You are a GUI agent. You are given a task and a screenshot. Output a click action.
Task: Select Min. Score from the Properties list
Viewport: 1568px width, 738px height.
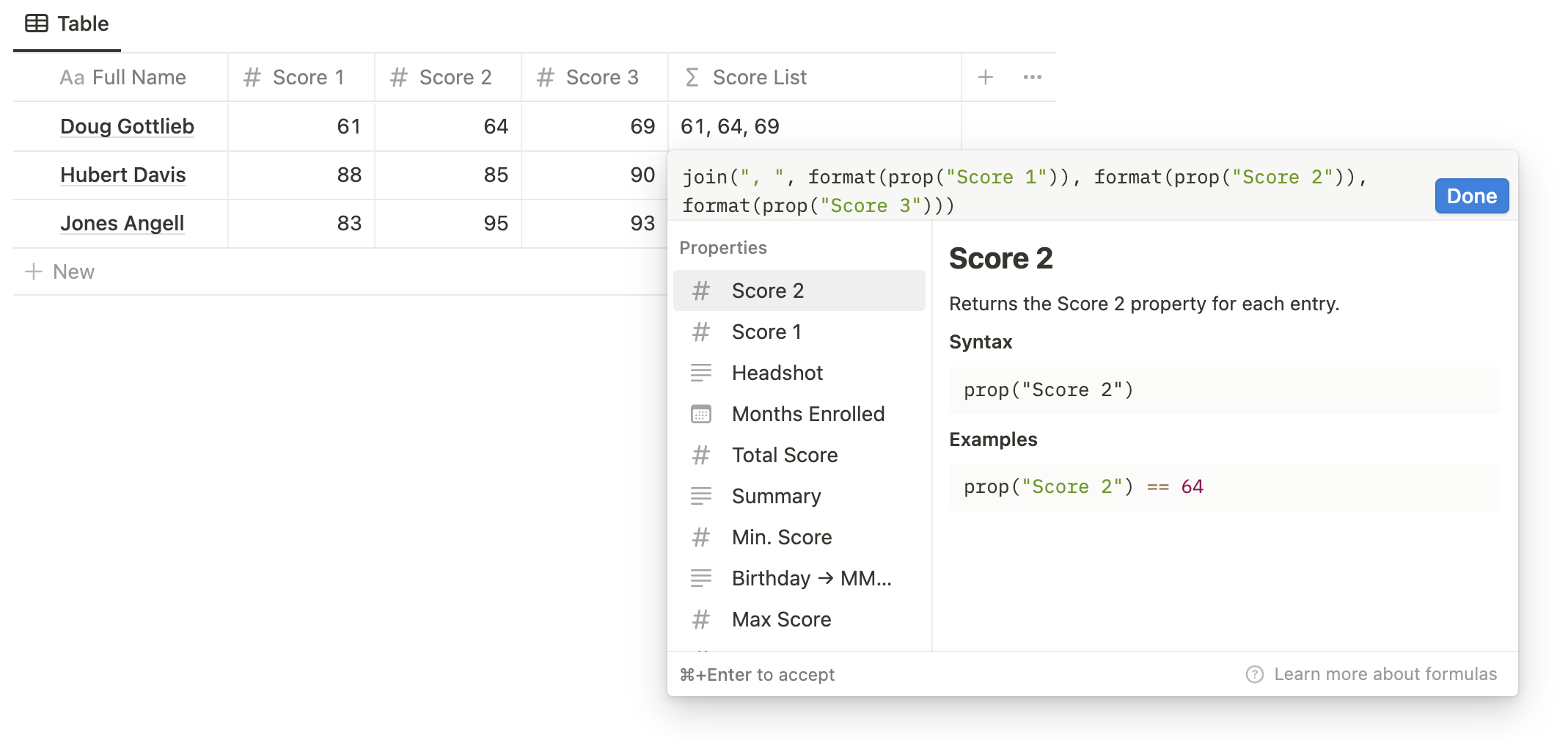781,536
